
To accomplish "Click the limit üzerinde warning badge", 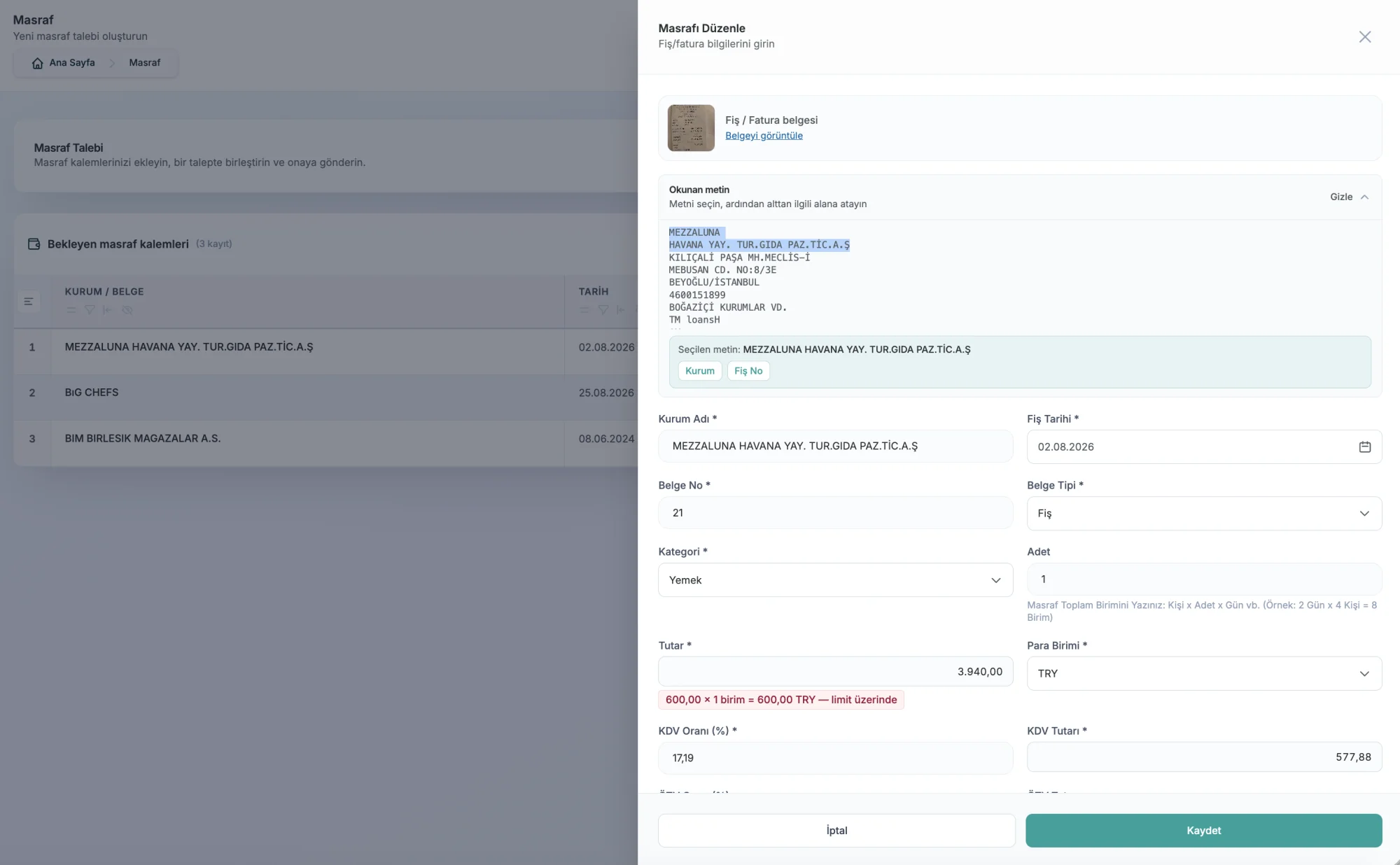I will coord(781,700).
